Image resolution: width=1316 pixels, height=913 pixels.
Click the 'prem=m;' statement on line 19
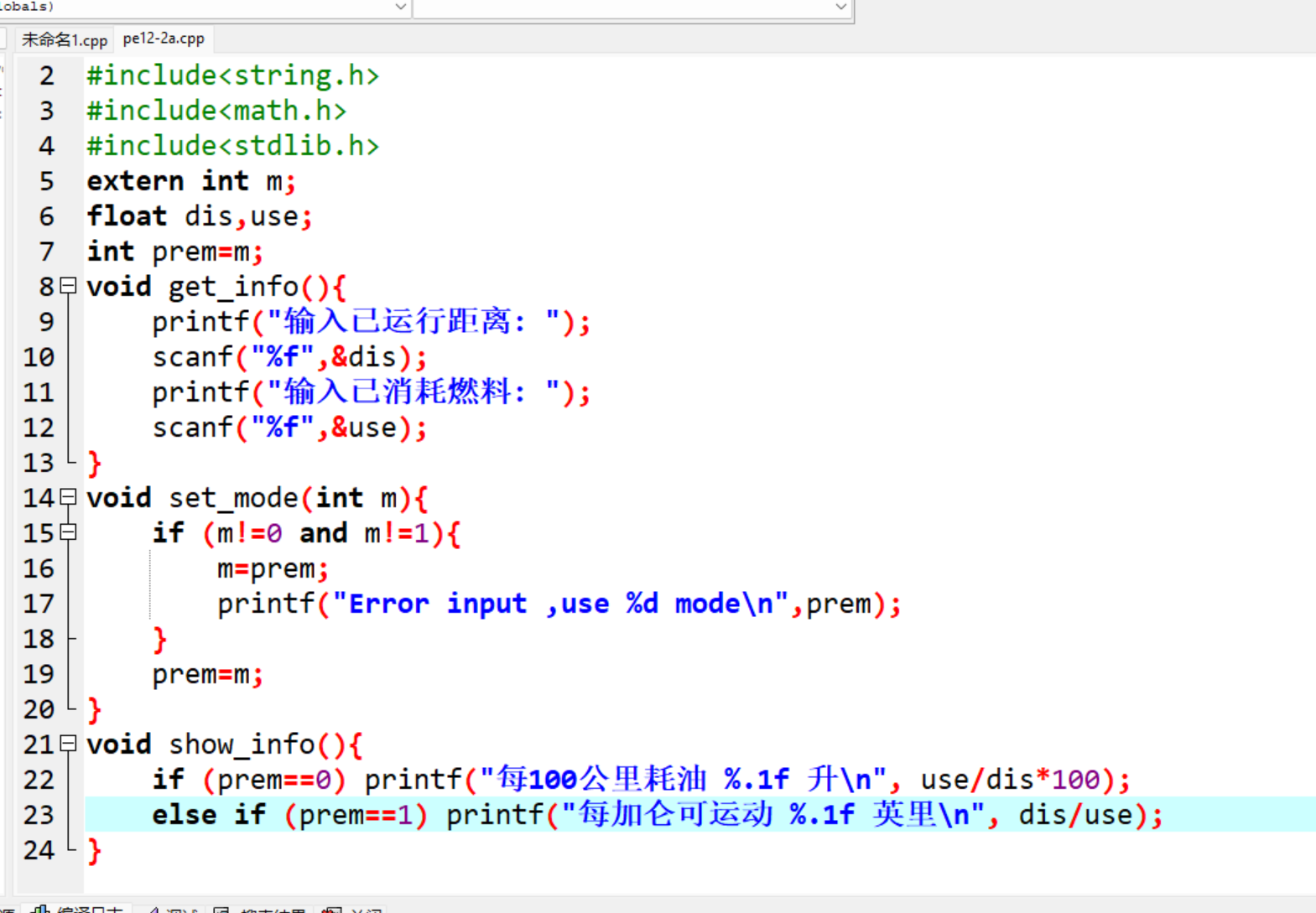[x=208, y=674]
